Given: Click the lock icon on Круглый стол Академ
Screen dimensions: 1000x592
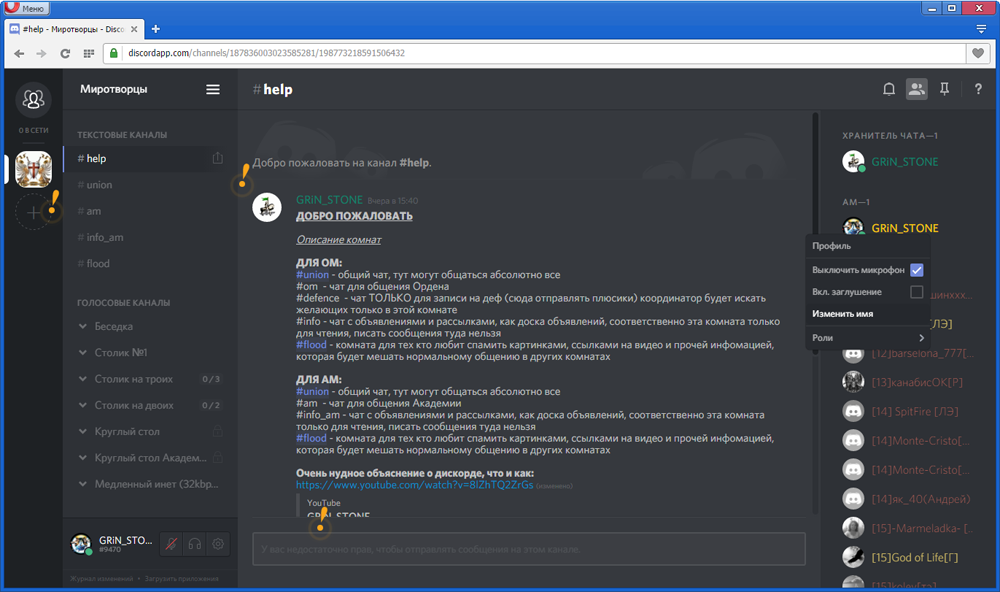Looking at the screenshot, I should pos(217,457).
